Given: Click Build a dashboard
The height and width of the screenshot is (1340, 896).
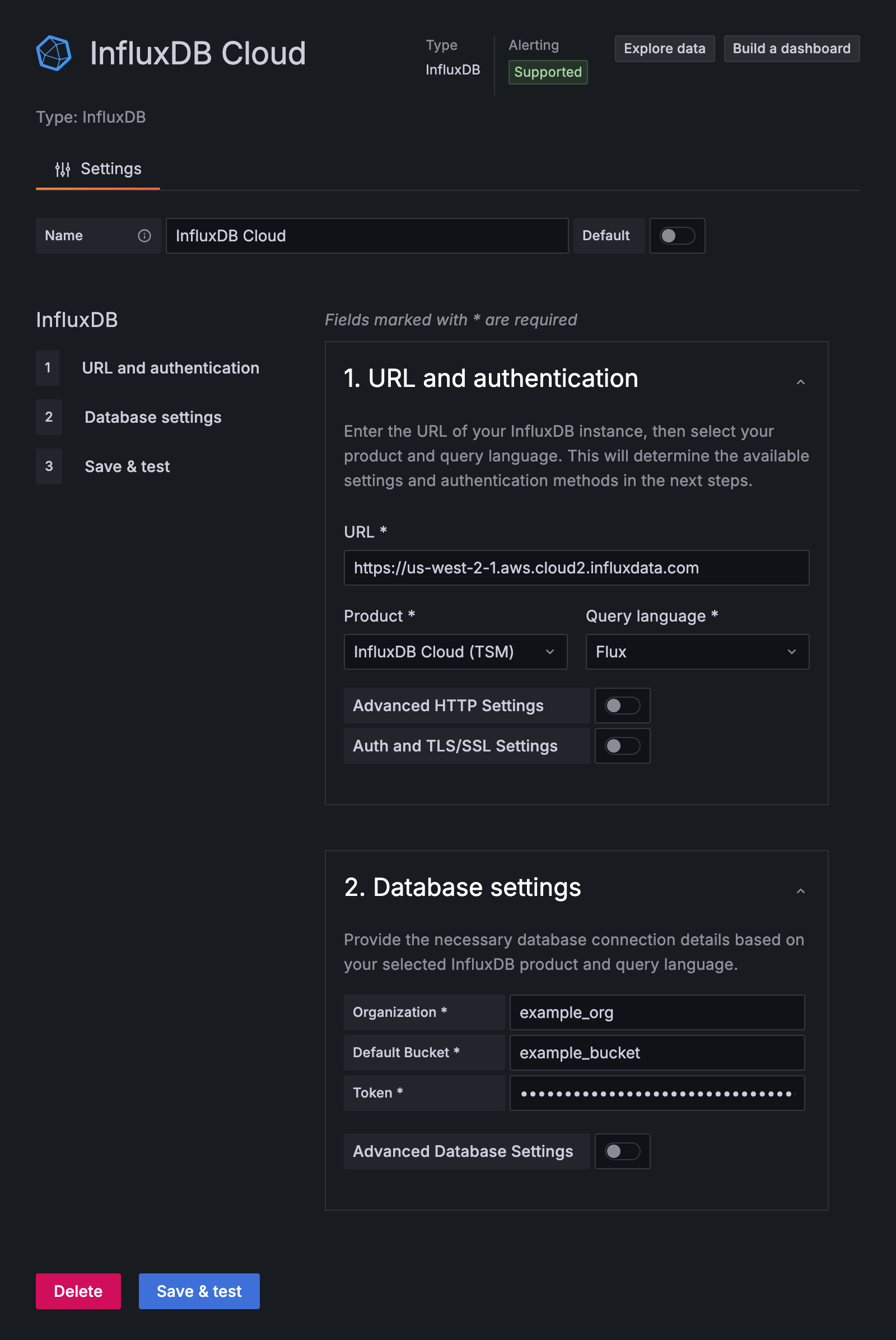Looking at the screenshot, I should click(x=791, y=48).
